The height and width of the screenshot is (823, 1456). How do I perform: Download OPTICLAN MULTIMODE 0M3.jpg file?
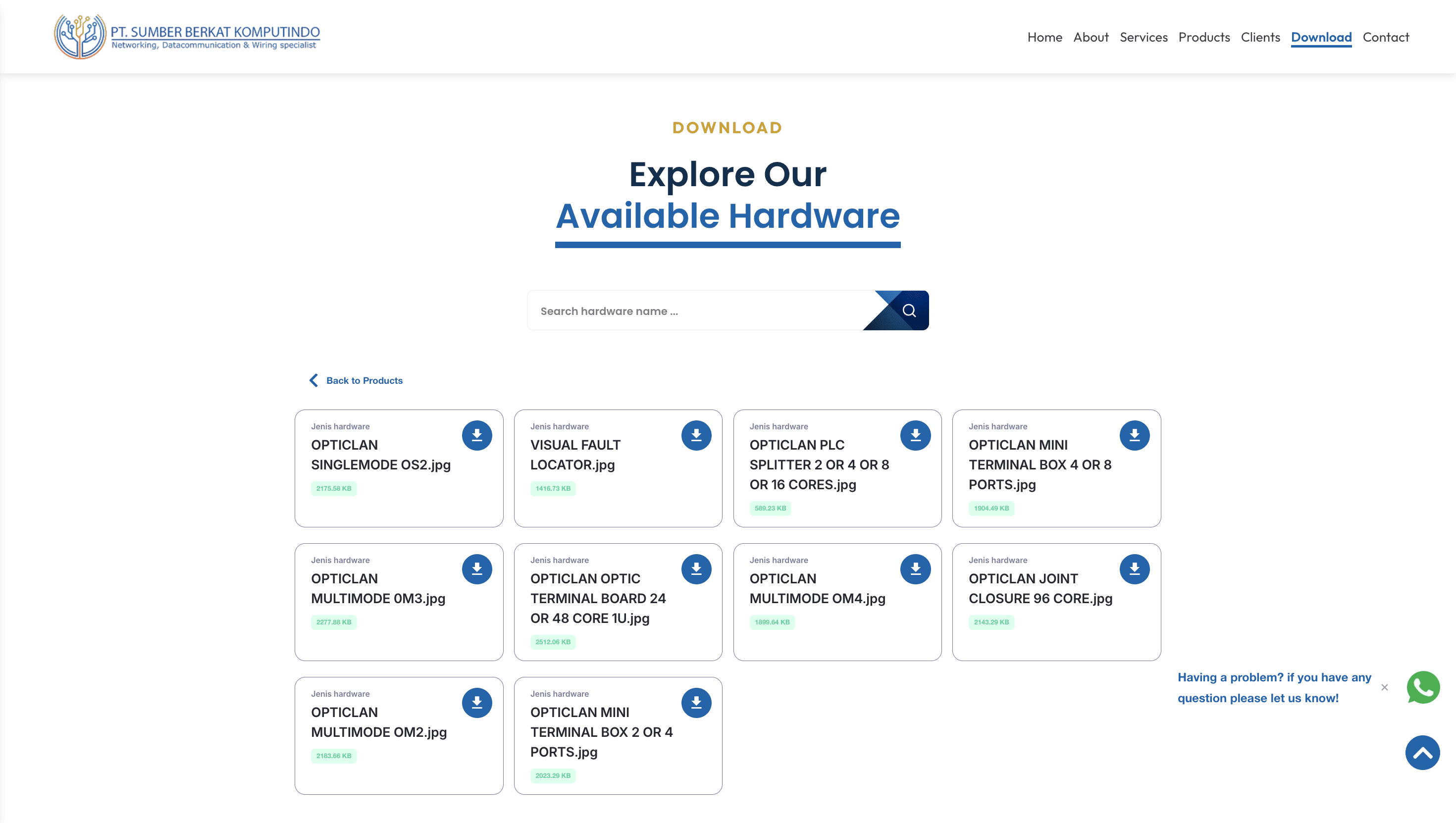[x=476, y=569]
